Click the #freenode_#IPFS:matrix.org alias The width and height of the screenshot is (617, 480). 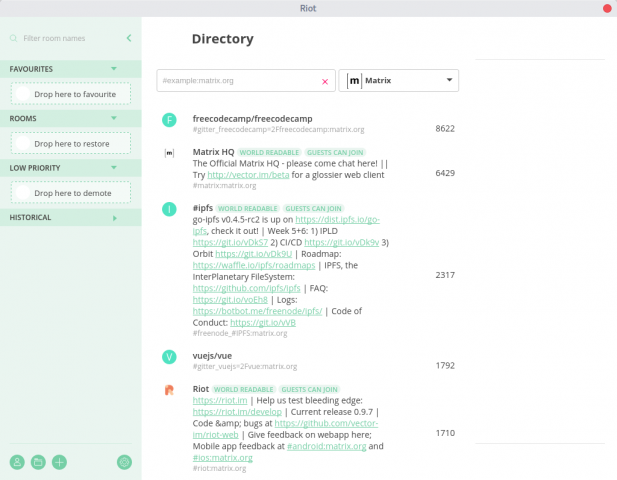coord(240,333)
